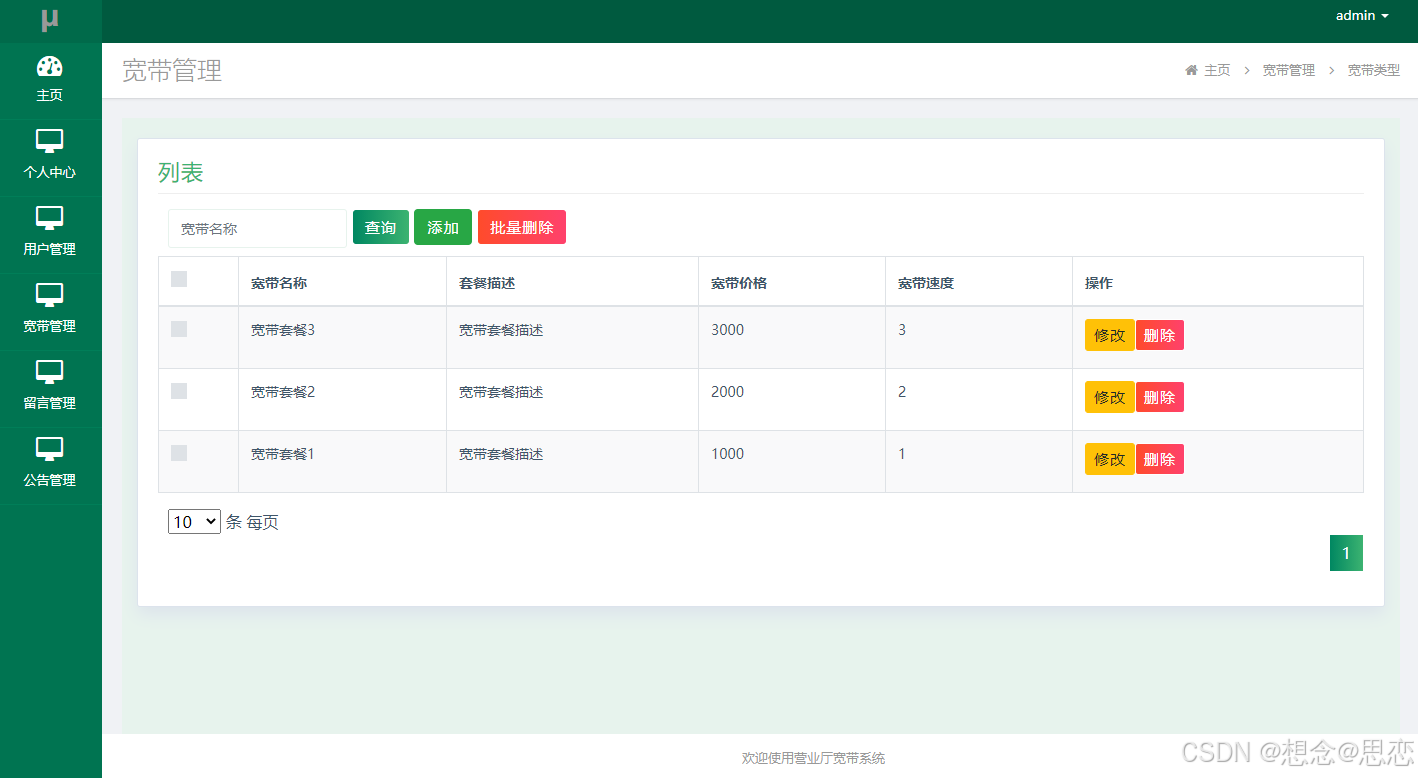Click 修改 for 宽带套餐3

1110,335
